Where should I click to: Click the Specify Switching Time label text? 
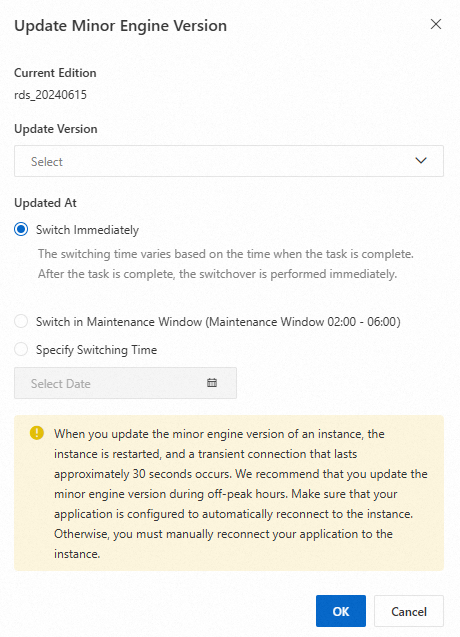pyautogui.click(x=96, y=350)
